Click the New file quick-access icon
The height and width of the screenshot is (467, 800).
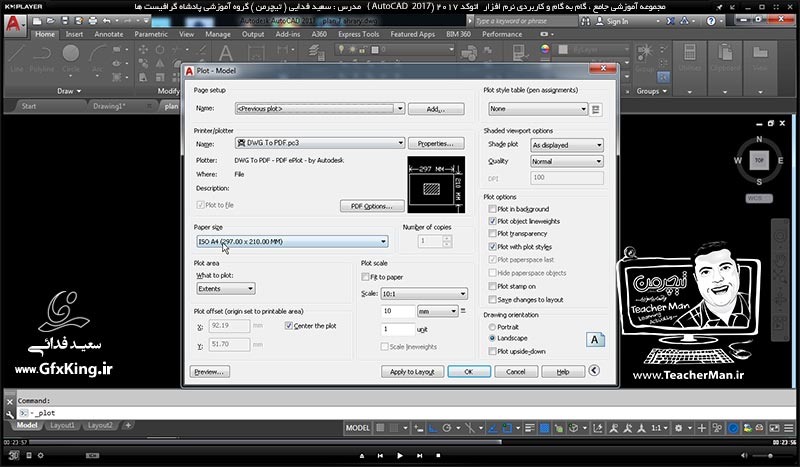click(x=37, y=21)
